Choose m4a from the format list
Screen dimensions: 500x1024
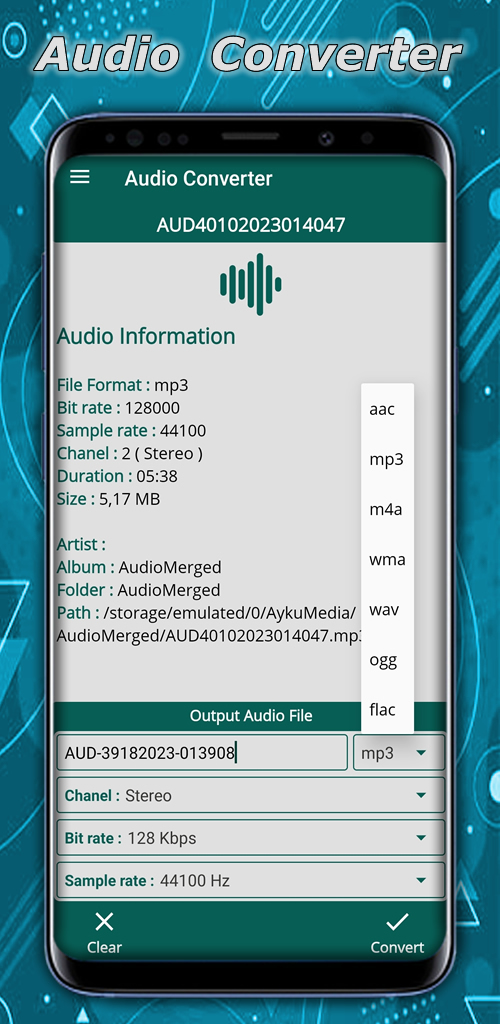(387, 510)
